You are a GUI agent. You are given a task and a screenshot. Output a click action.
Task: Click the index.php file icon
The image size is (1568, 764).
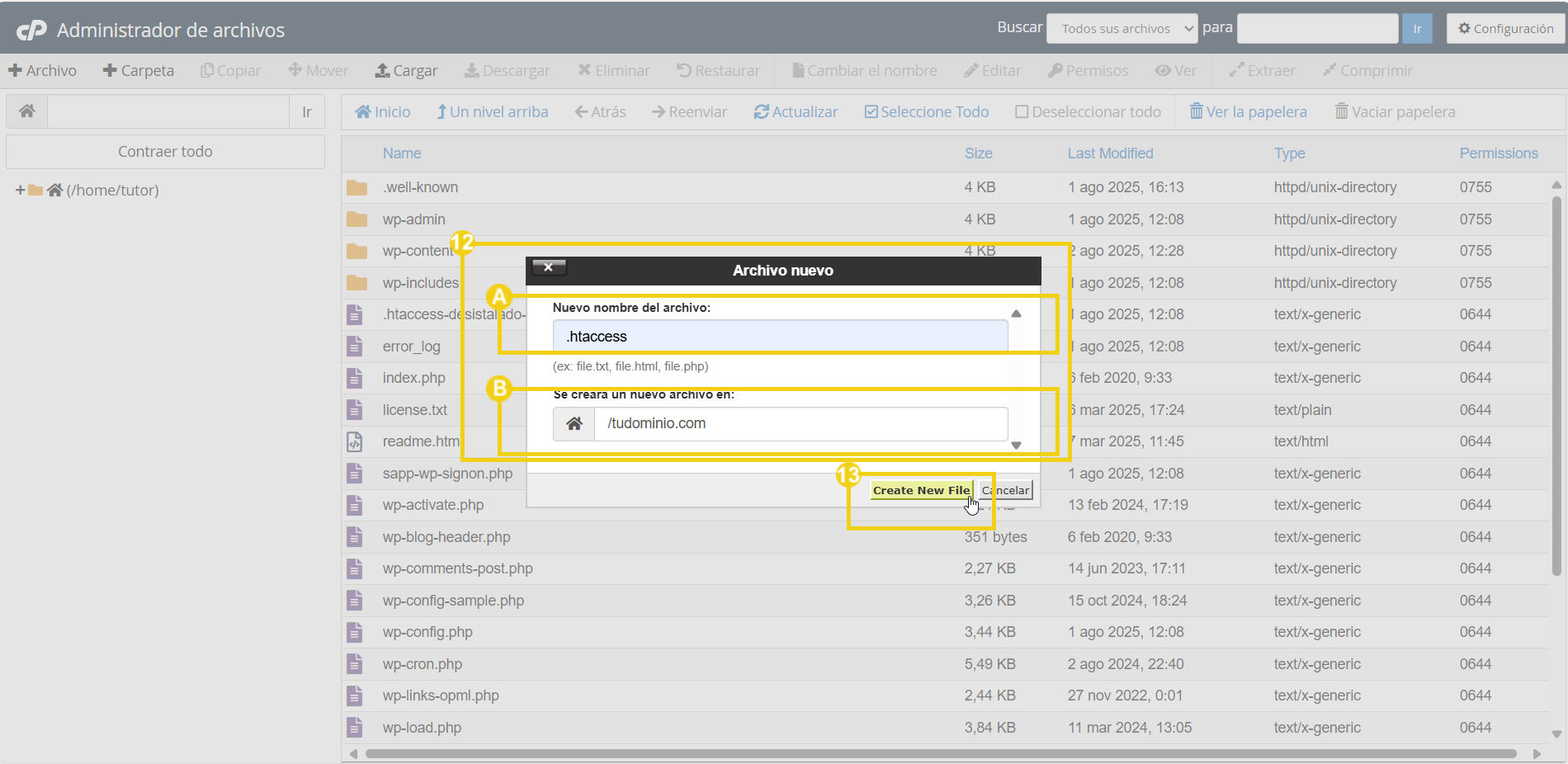pos(355,378)
